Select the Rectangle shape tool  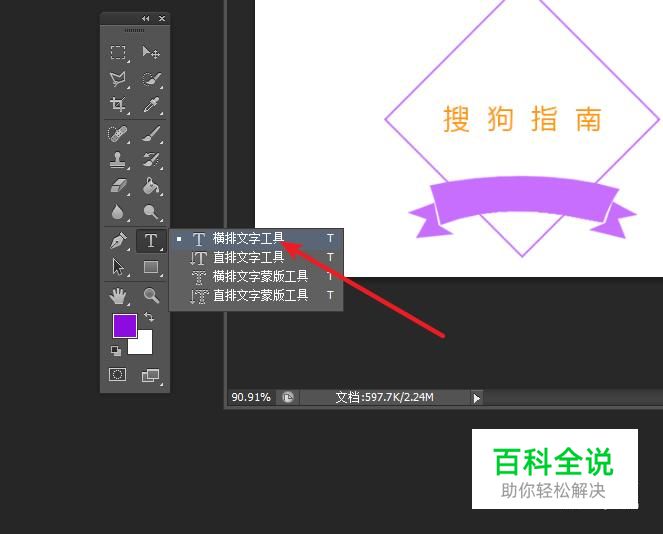point(151,267)
